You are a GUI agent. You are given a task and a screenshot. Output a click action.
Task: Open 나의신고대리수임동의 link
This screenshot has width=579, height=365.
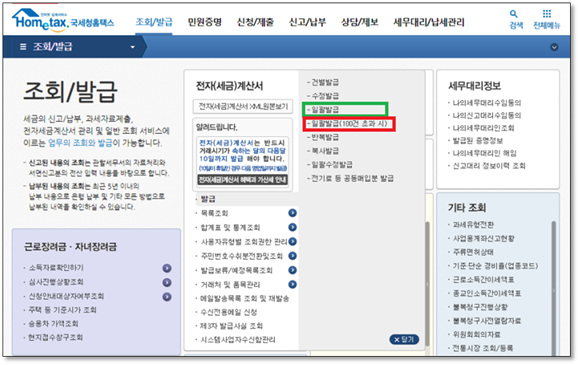point(487,115)
